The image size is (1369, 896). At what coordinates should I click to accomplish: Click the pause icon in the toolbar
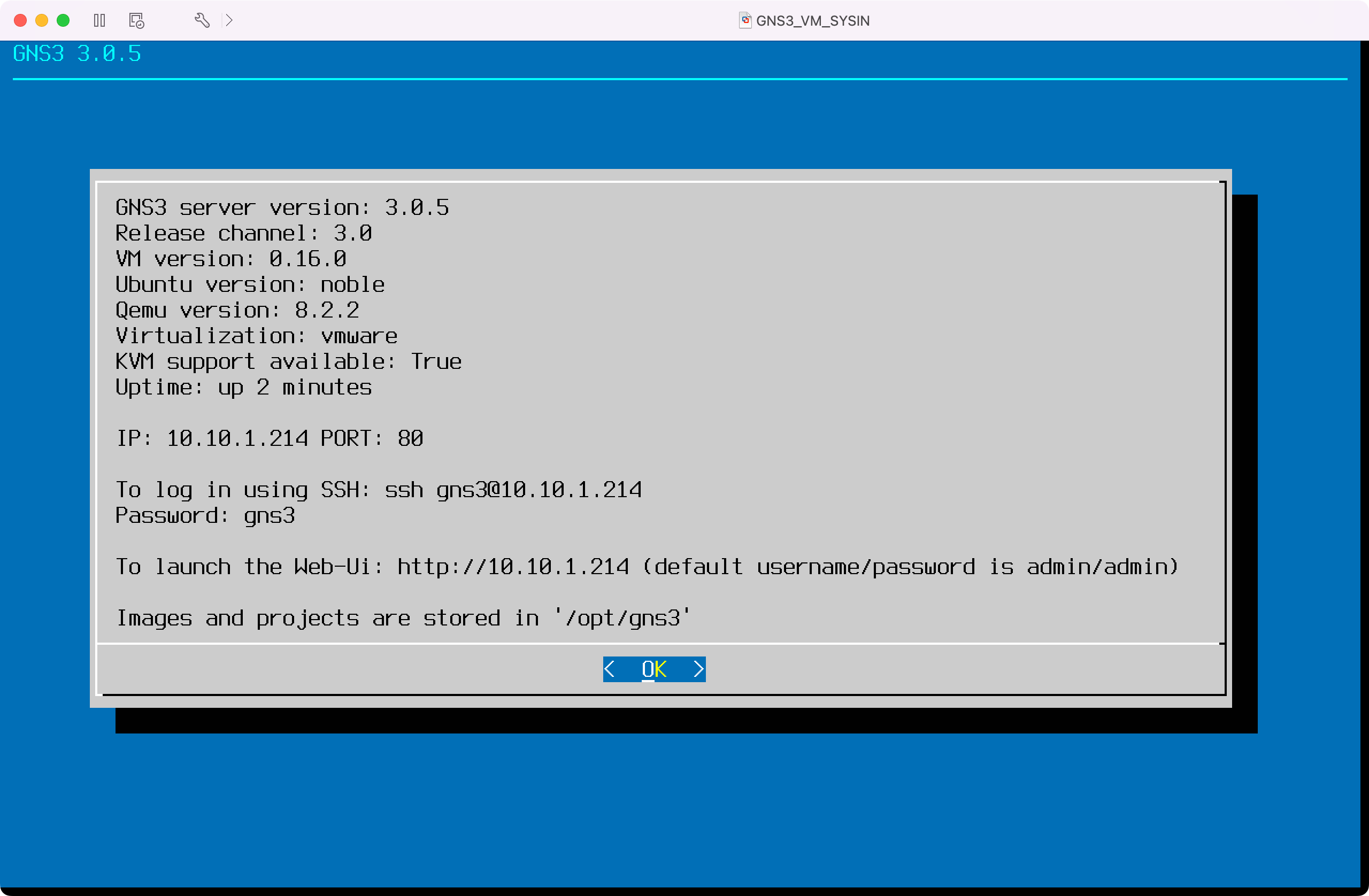coord(99,20)
